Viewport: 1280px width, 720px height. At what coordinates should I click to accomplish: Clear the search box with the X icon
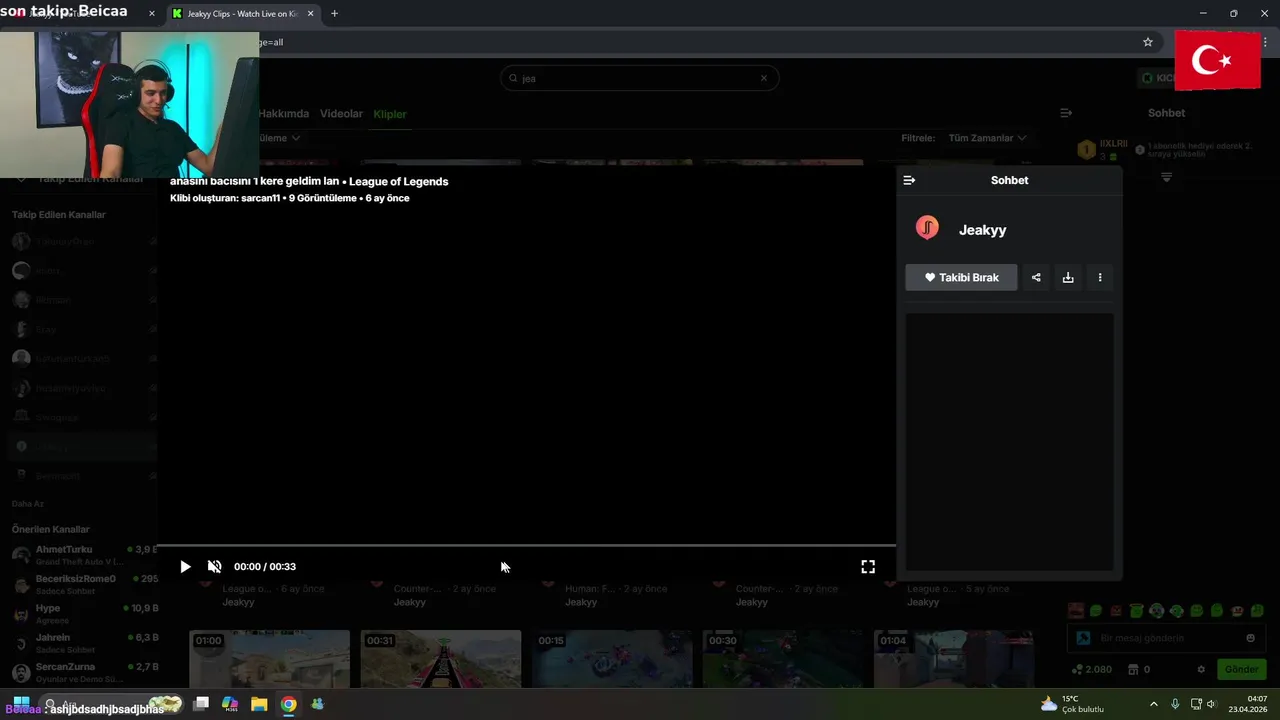coord(764,78)
